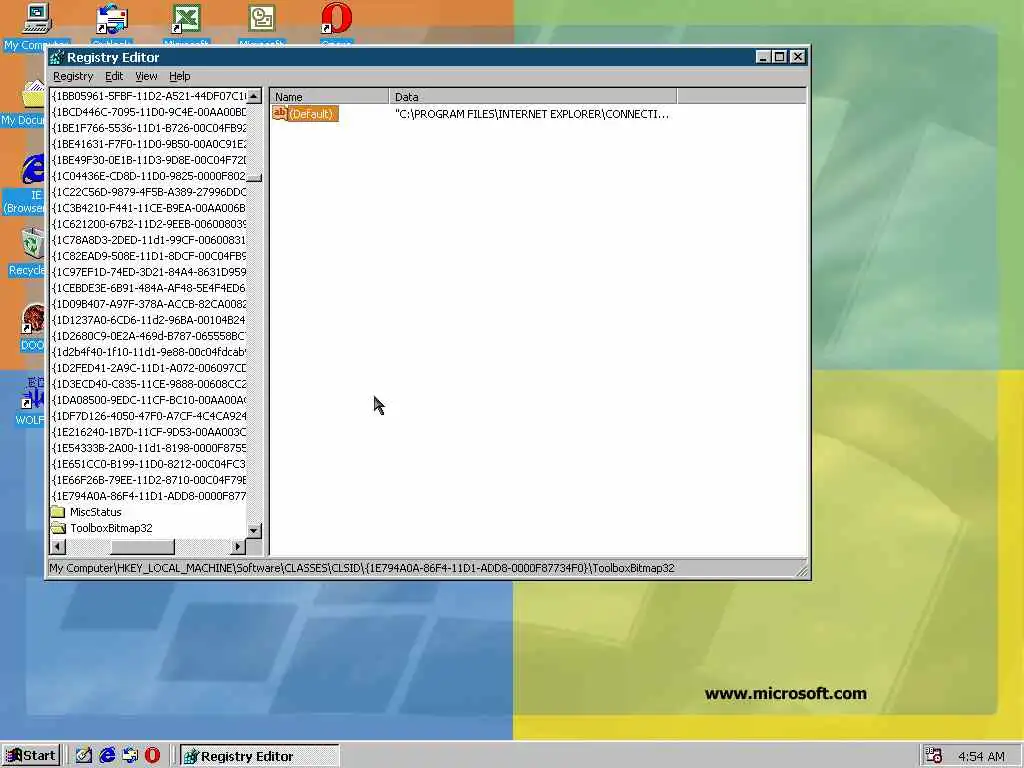The height and width of the screenshot is (768, 1024).
Task: Open the Edit menu
Action: coord(114,76)
